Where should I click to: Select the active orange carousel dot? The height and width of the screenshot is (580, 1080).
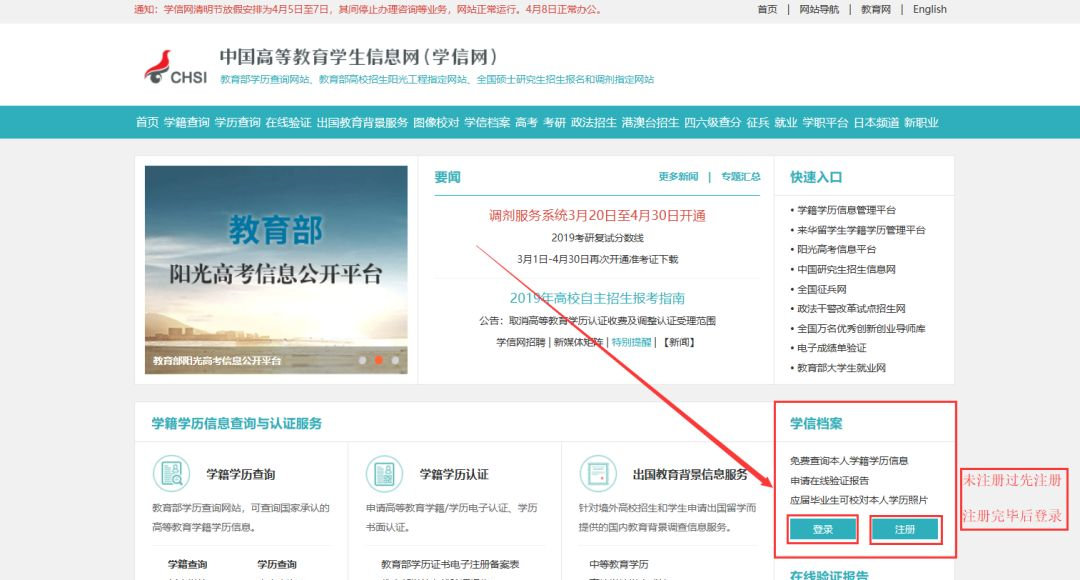pyautogui.click(x=379, y=360)
